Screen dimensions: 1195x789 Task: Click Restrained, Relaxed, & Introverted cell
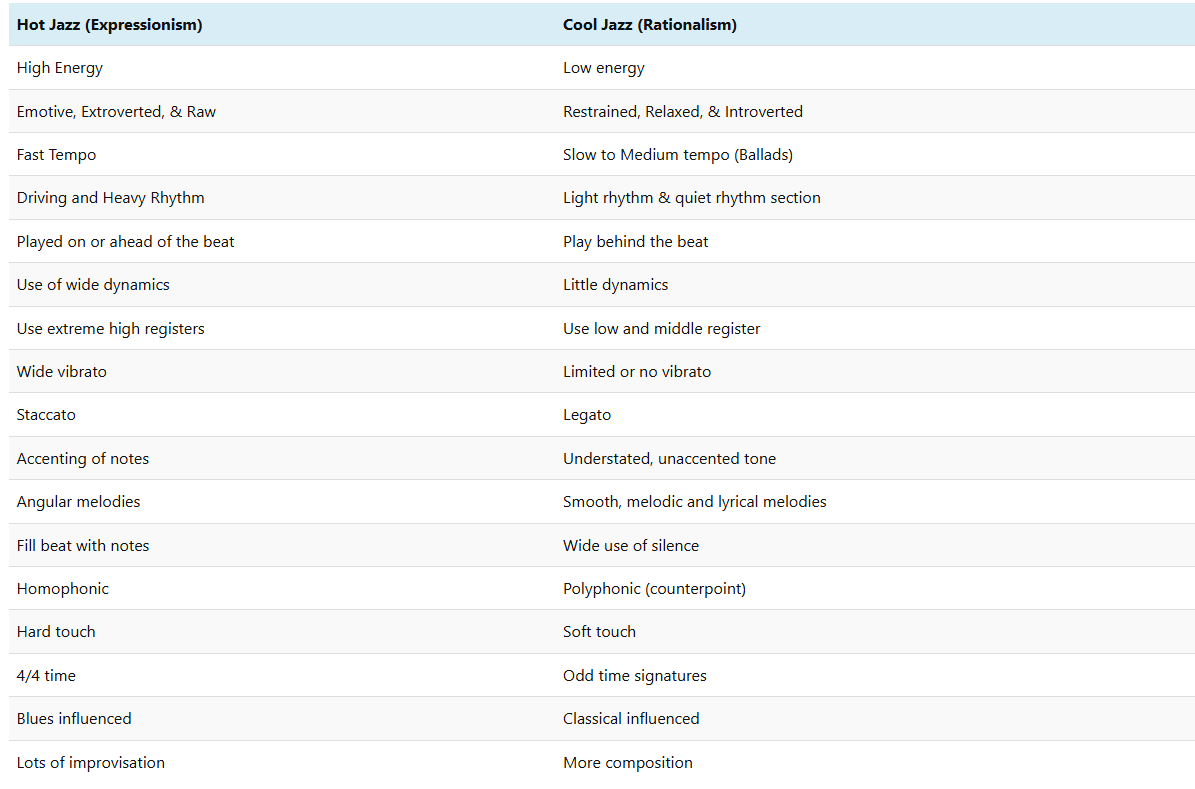click(x=682, y=112)
